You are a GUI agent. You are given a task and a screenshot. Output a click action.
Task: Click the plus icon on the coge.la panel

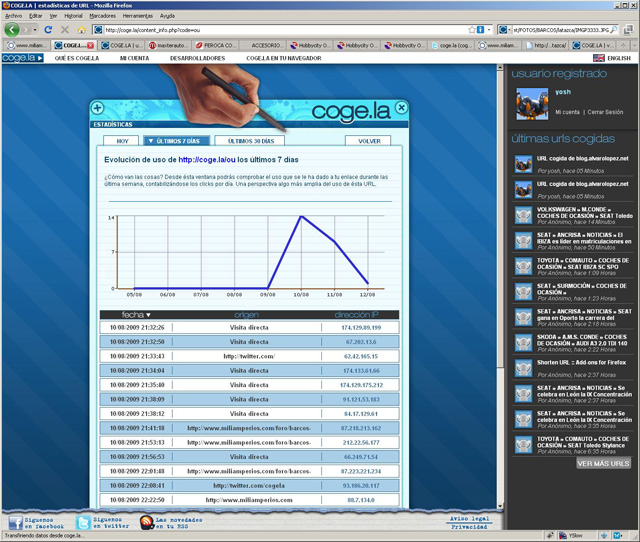(x=97, y=108)
